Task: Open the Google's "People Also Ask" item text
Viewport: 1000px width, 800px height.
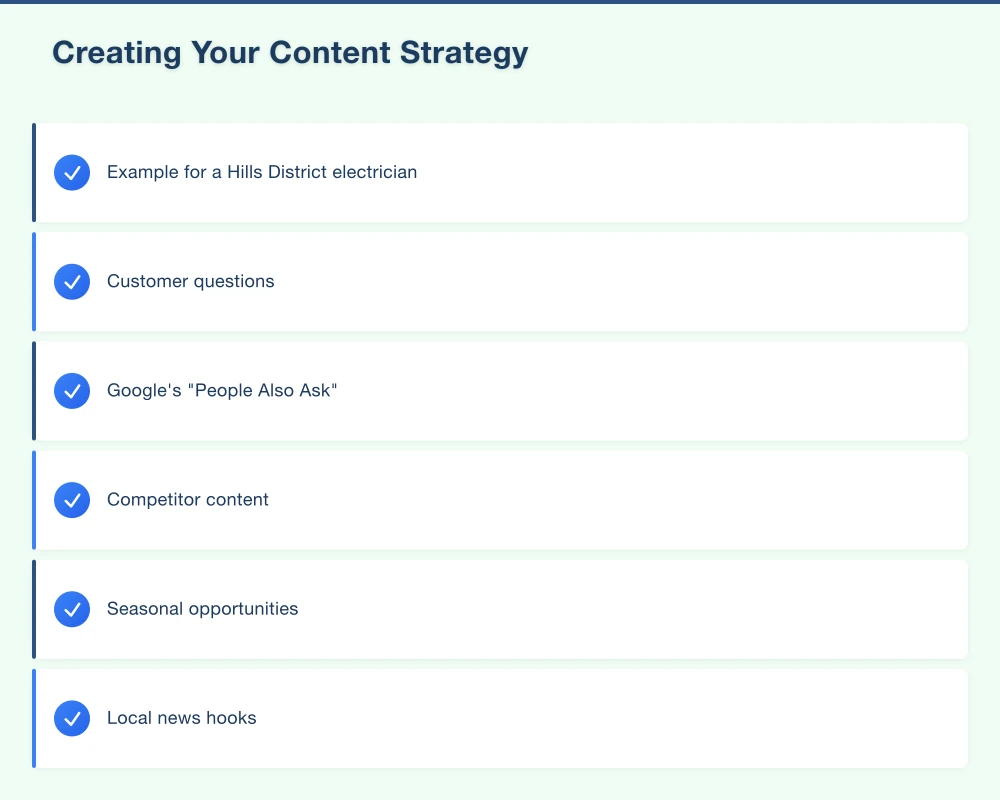Action: pyautogui.click(x=222, y=390)
